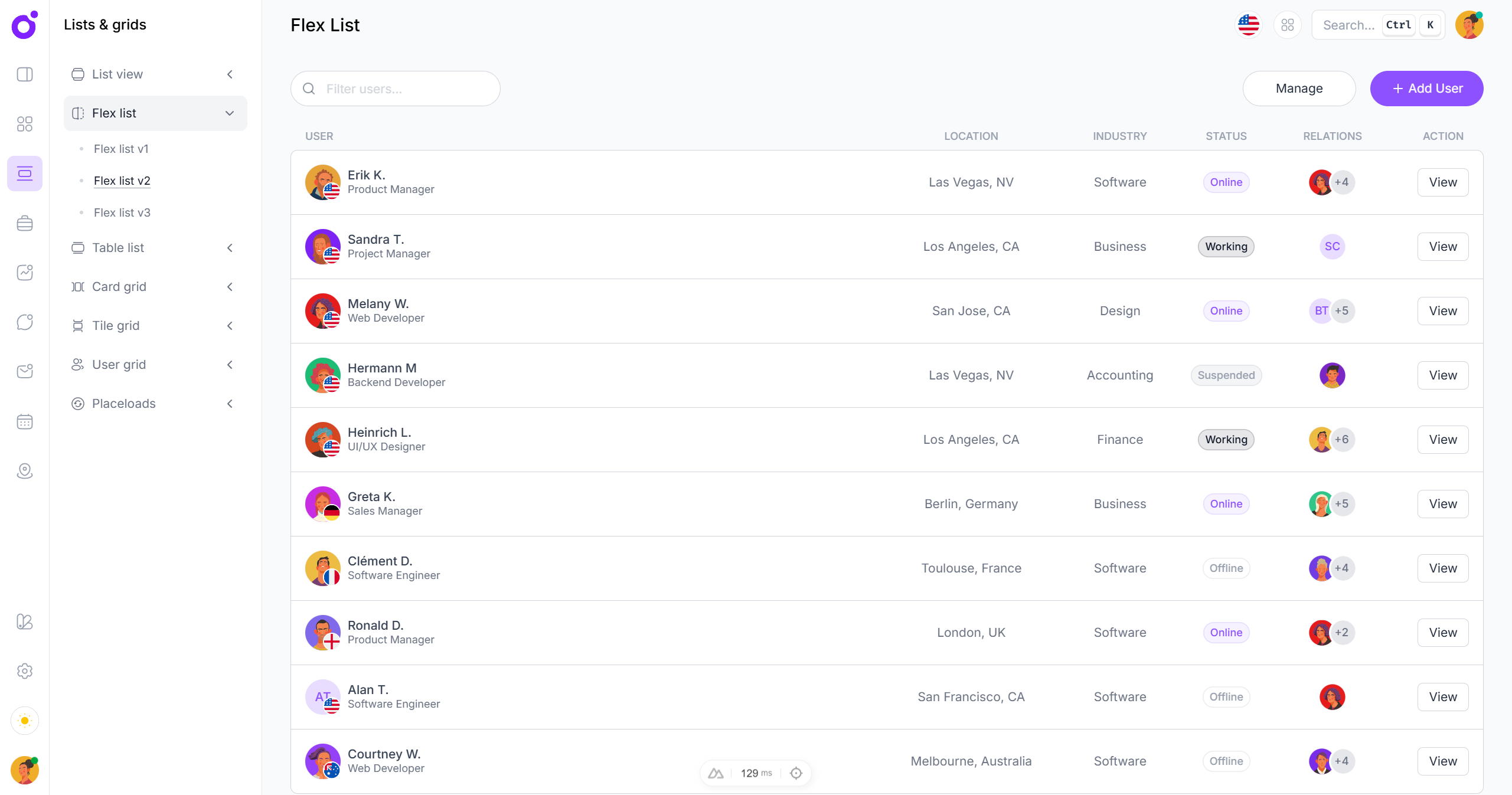This screenshot has width=1512, height=795.
Task: Click the Working status tag for Sandra T.
Action: [x=1226, y=247]
